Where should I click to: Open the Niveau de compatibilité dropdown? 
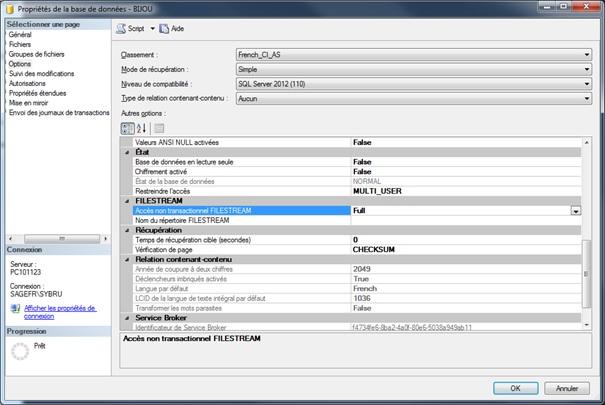[585, 83]
